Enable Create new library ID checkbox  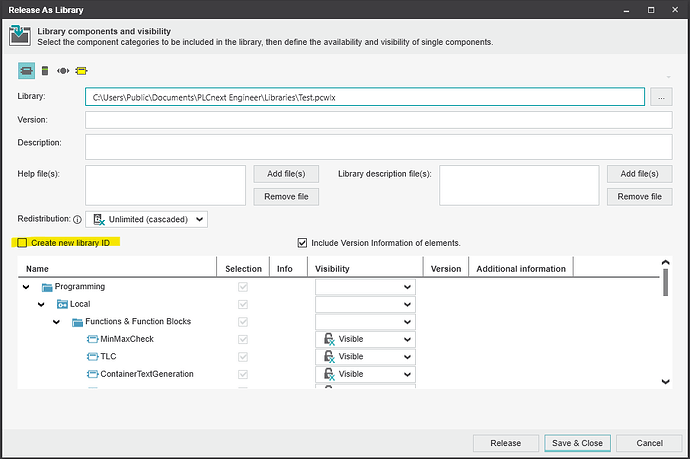[x=22, y=243]
